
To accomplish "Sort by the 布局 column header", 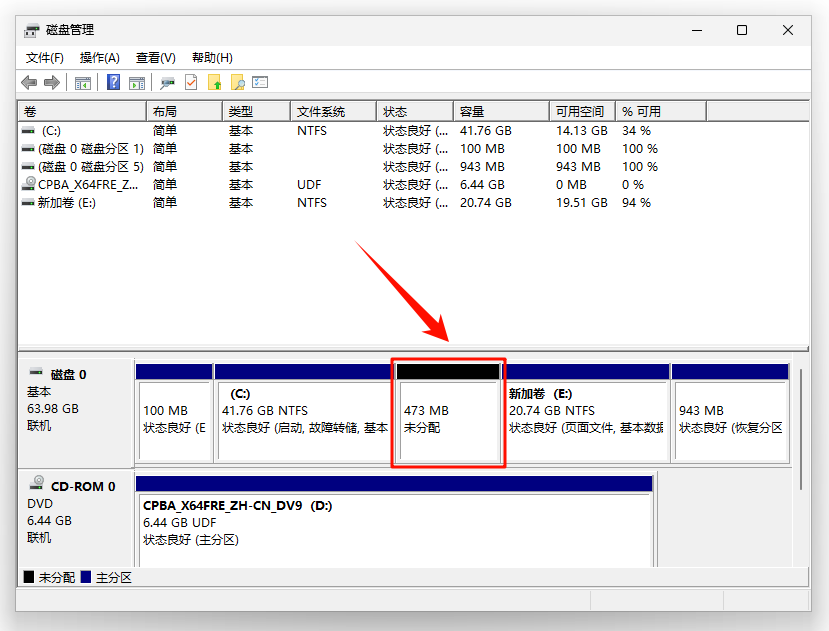I will click(x=185, y=112).
